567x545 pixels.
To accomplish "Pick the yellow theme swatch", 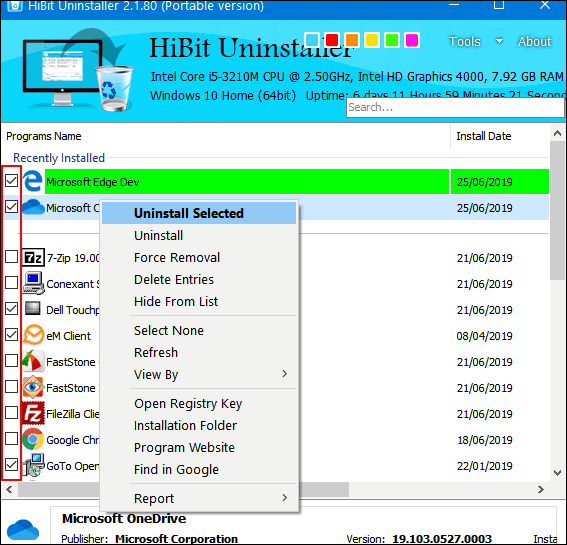I will coord(372,40).
